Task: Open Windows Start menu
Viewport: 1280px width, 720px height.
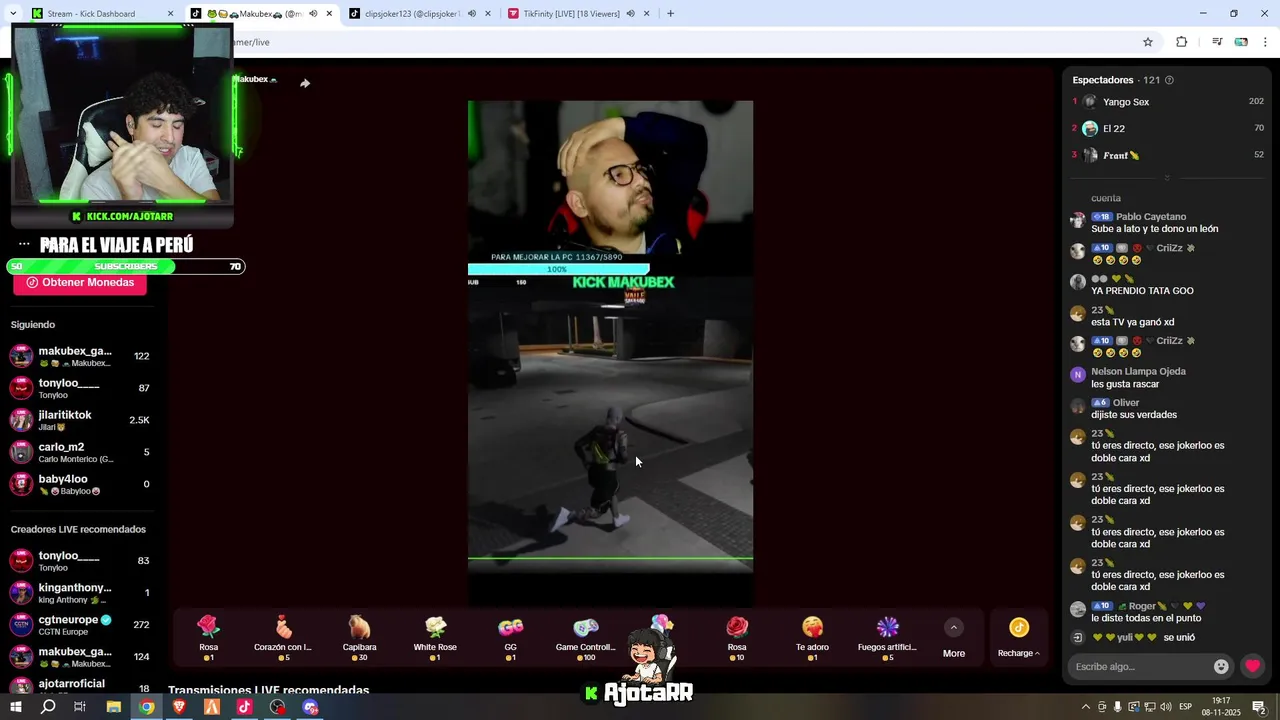Action: point(16,707)
